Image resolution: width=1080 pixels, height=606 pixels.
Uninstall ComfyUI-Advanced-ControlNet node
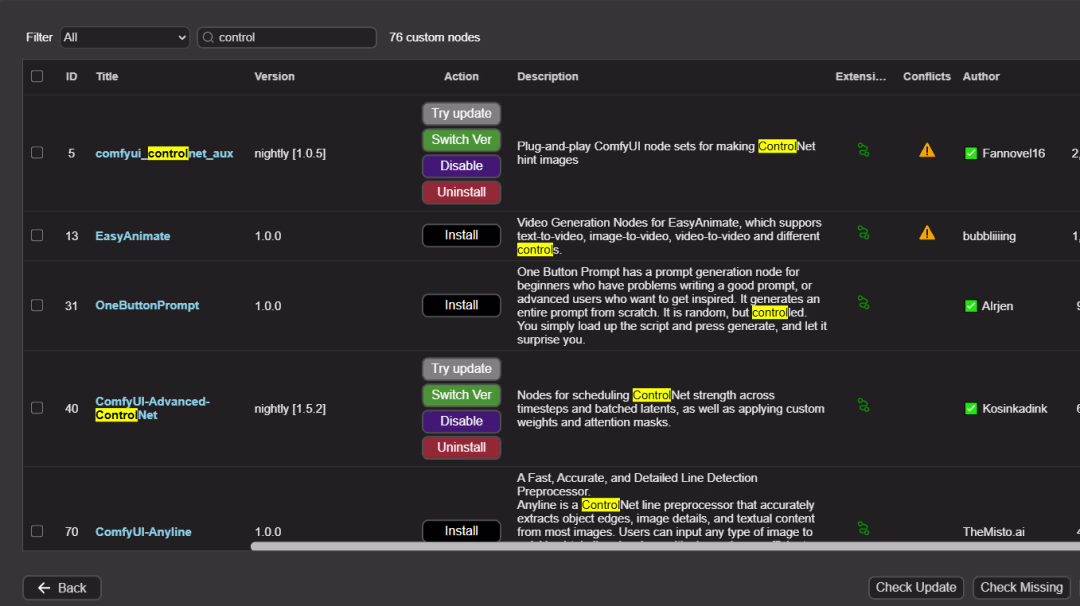pyautogui.click(x=461, y=448)
